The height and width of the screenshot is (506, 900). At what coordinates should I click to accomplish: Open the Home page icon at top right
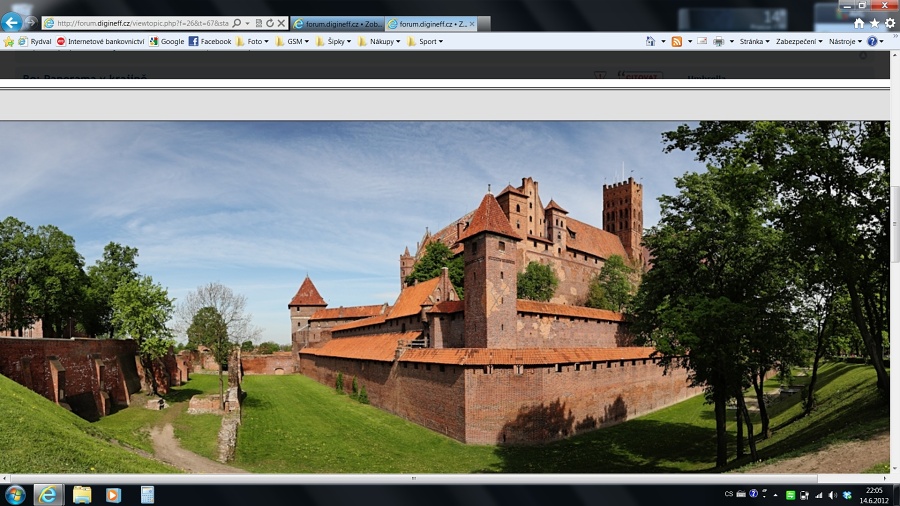(859, 23)
